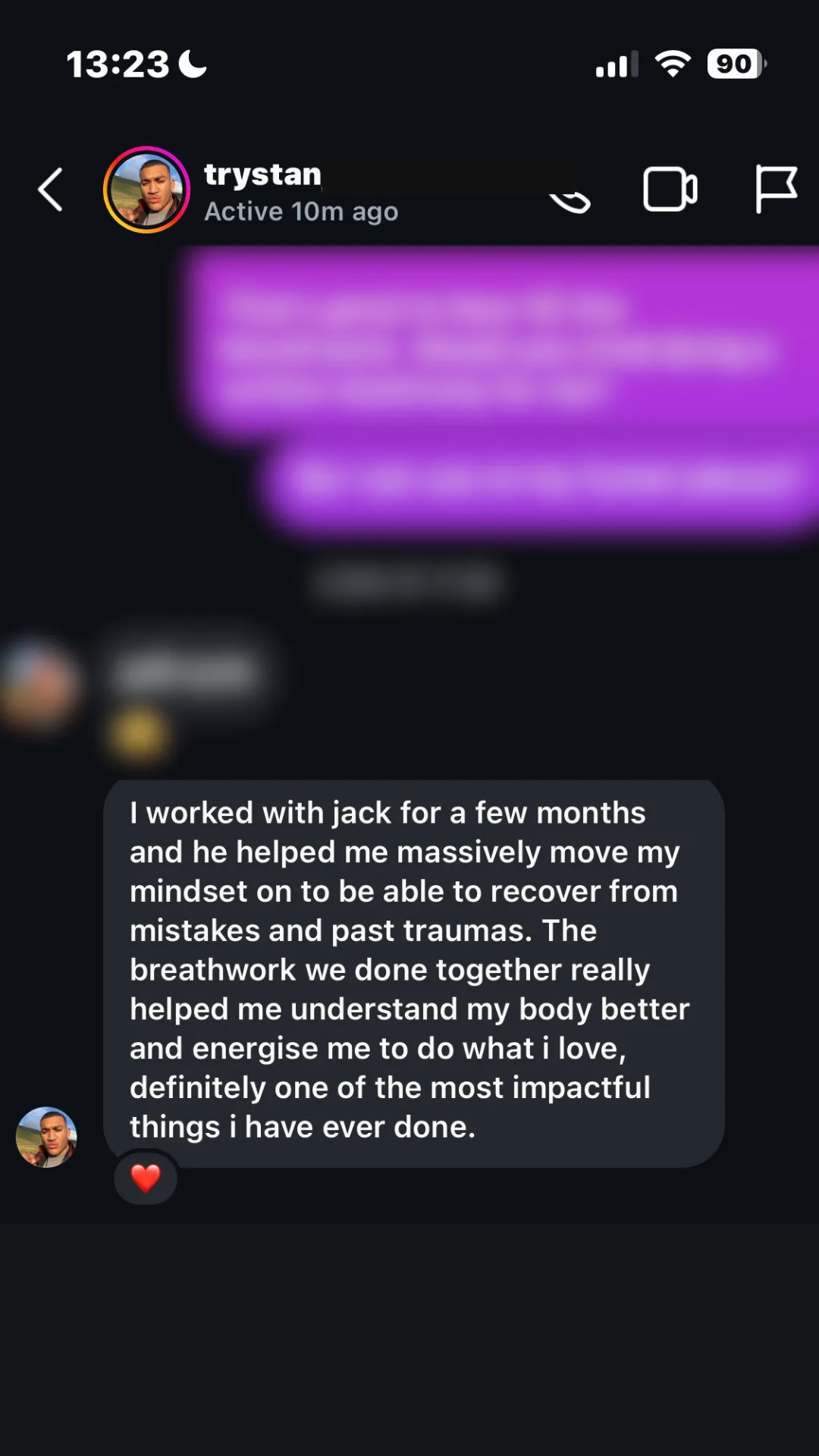
Task: Tap the first blurred purple sent message
Action: click(500, 345)
